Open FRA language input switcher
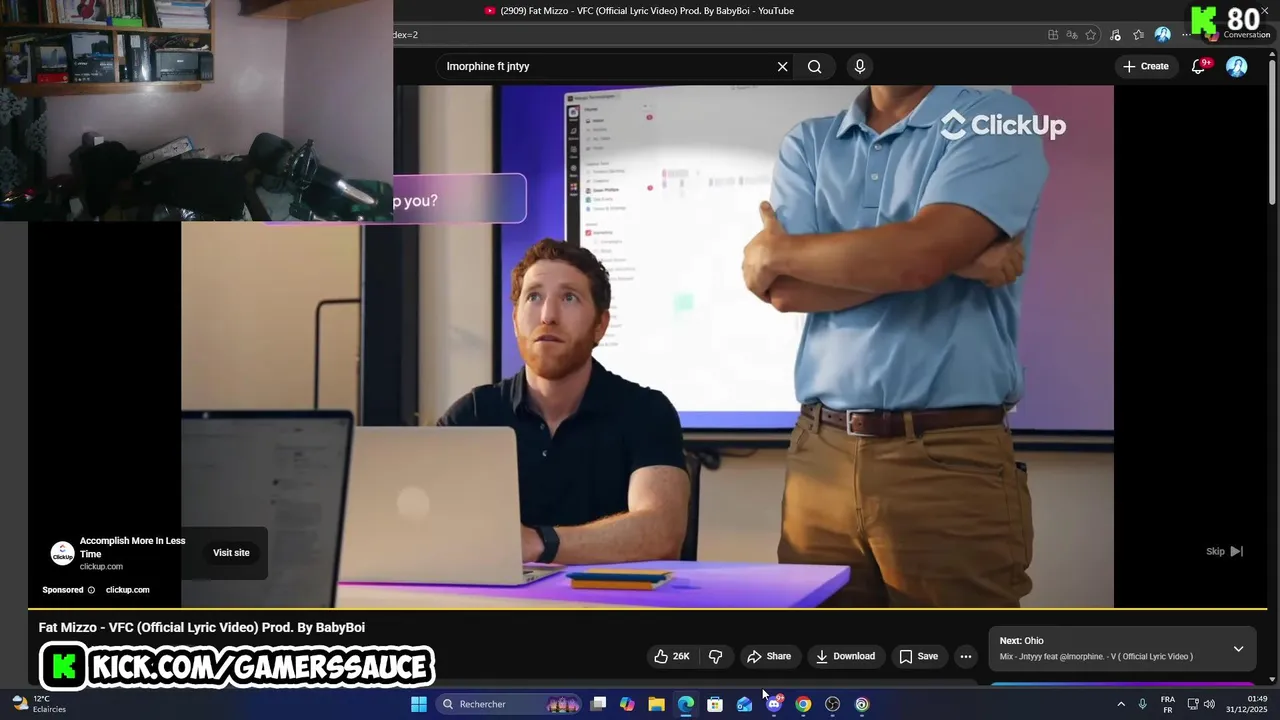The width and height of the screenshot is (1280, 720). [1168, 704]
